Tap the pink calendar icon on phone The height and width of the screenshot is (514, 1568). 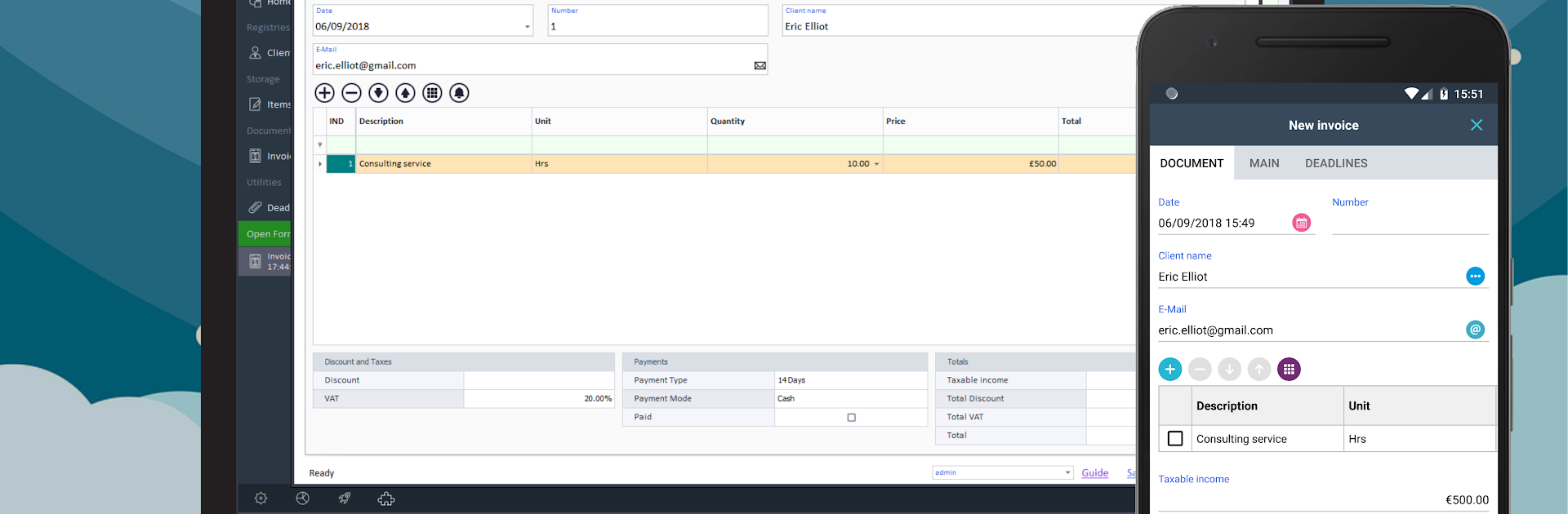(1302, 223)
